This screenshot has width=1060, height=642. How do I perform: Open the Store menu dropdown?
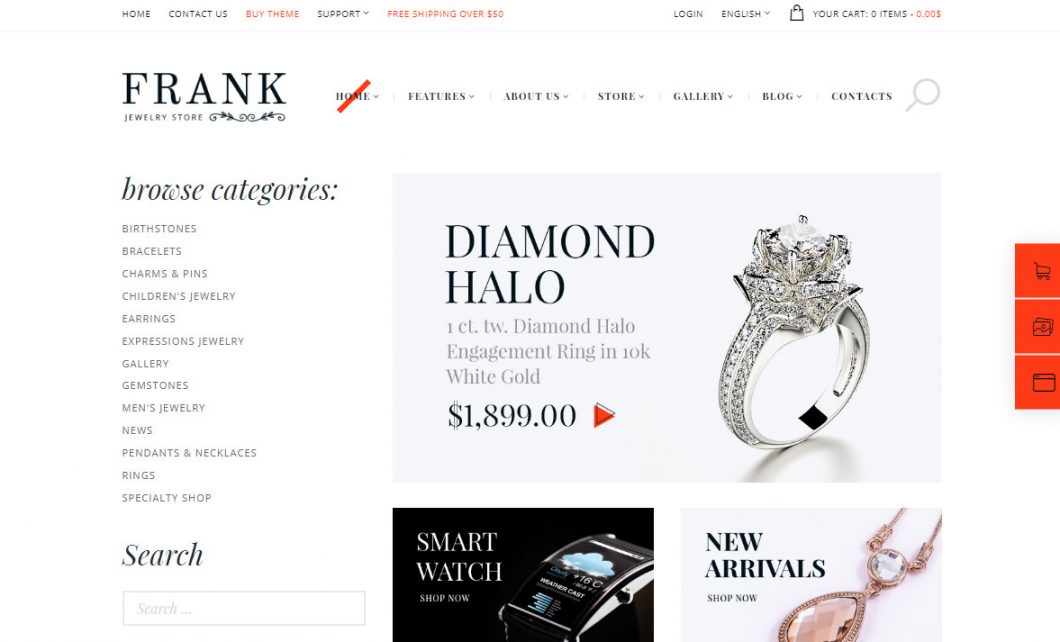[621, 97]
